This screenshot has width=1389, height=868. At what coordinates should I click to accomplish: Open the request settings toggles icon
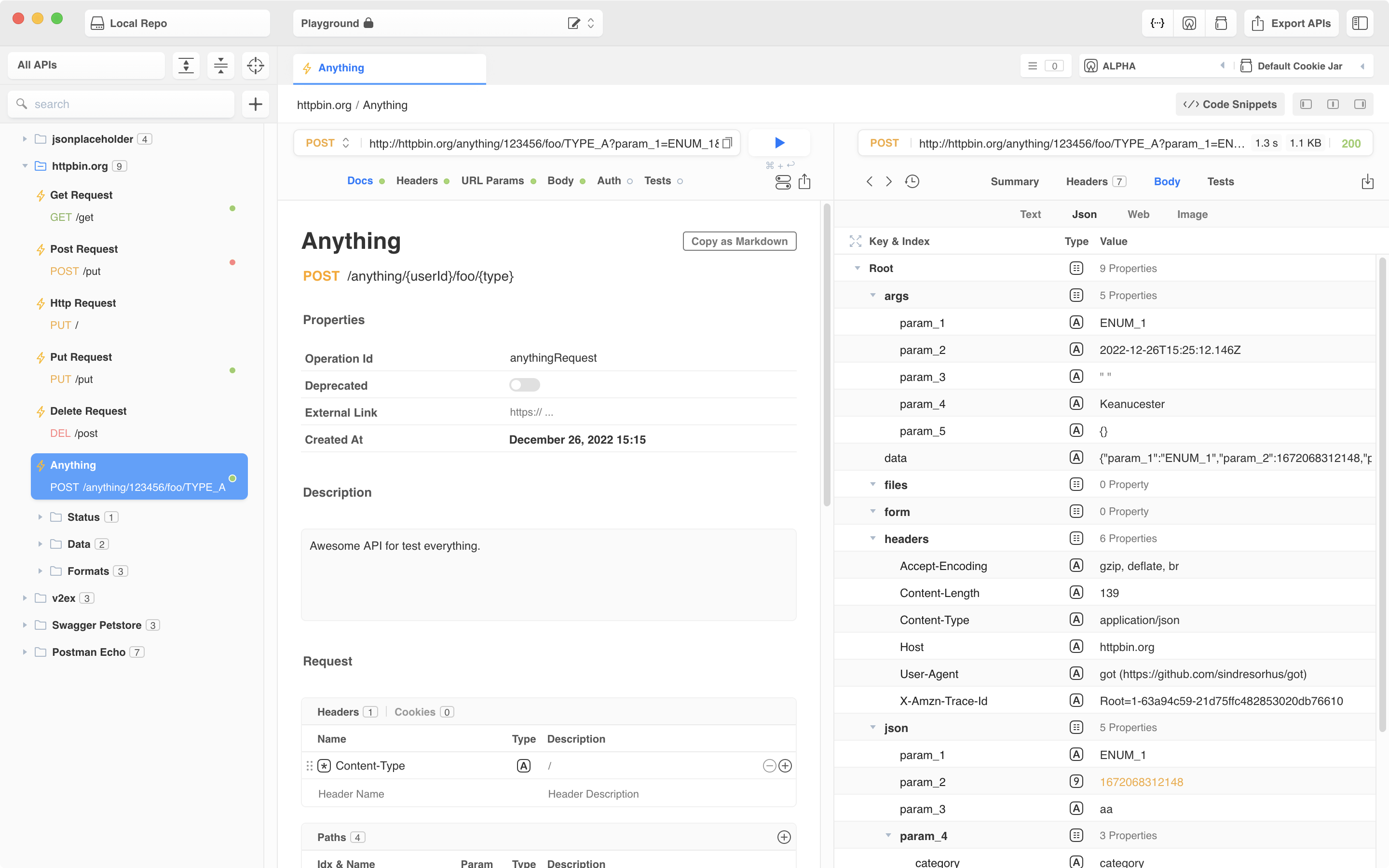pos(783,182)
